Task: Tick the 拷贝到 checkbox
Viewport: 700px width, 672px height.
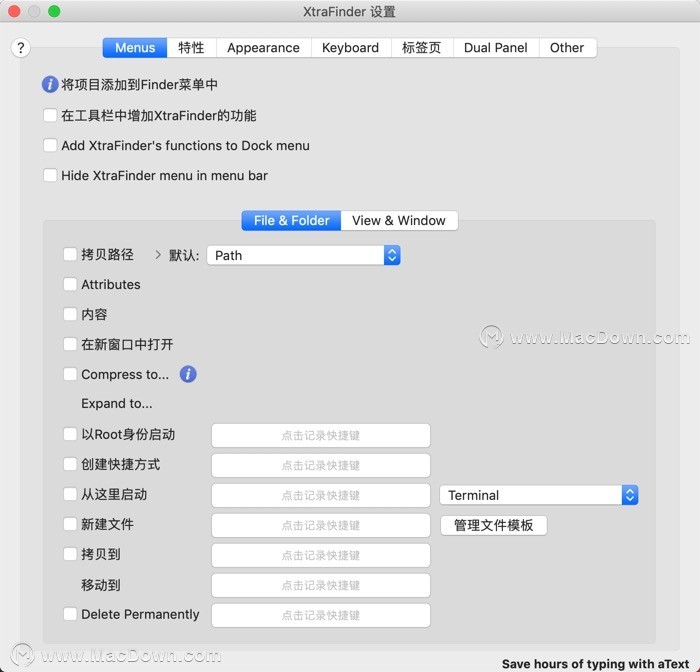Action: [x=70, y=554]
